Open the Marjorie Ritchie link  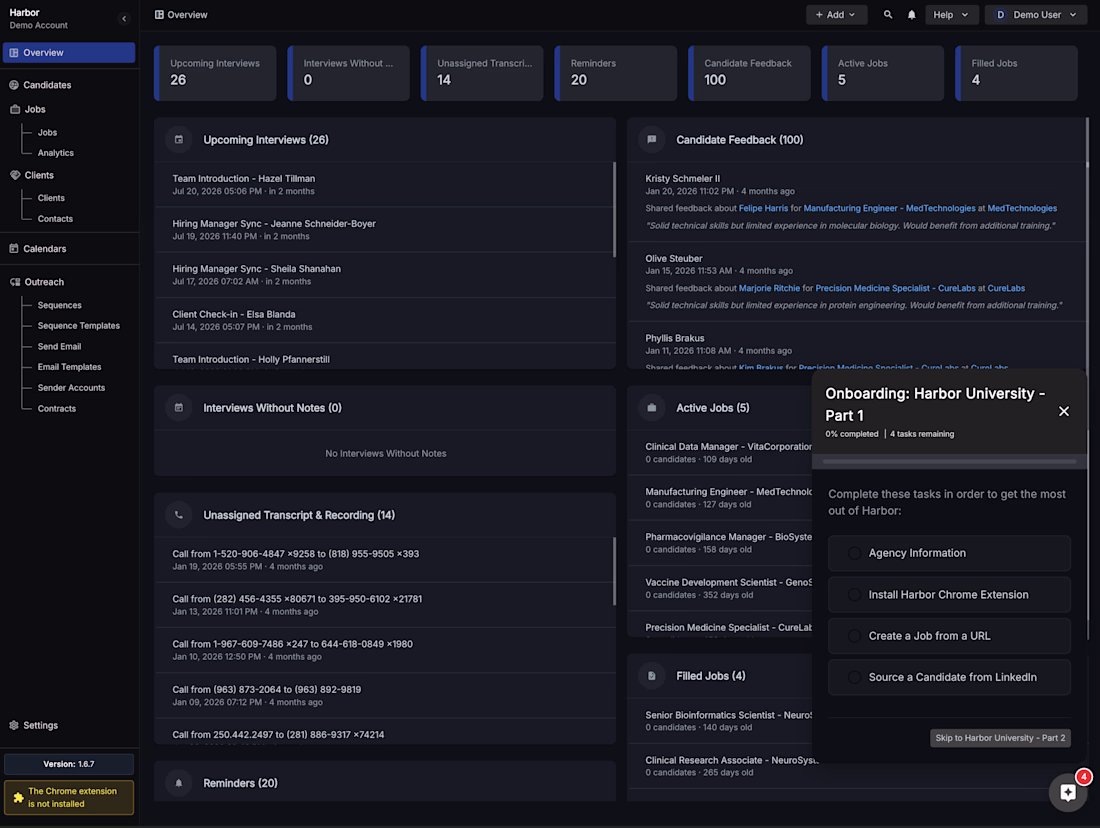769,288
